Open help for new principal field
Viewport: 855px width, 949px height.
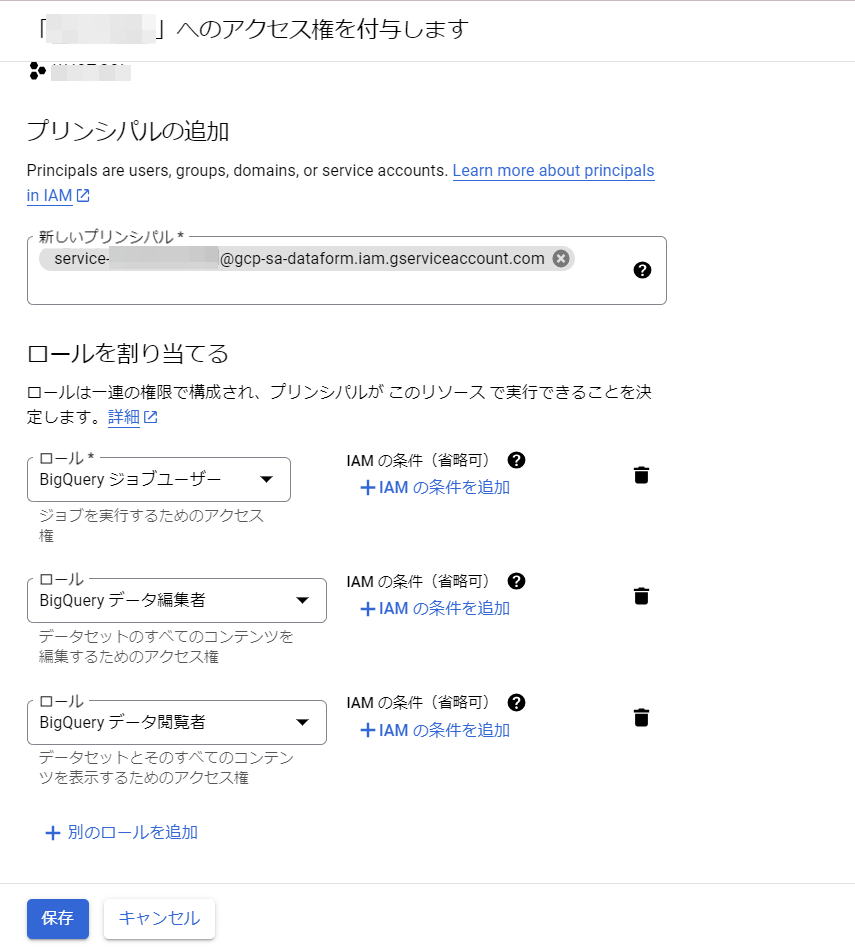pos(642,270)
